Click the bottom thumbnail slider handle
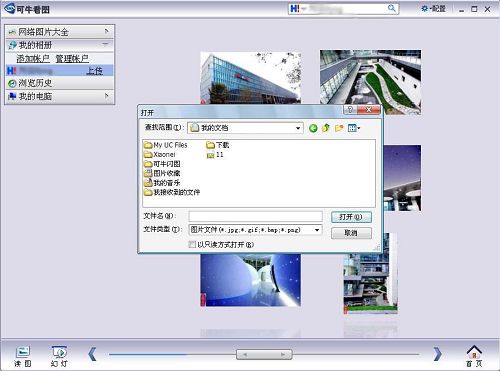 point(264,354)
